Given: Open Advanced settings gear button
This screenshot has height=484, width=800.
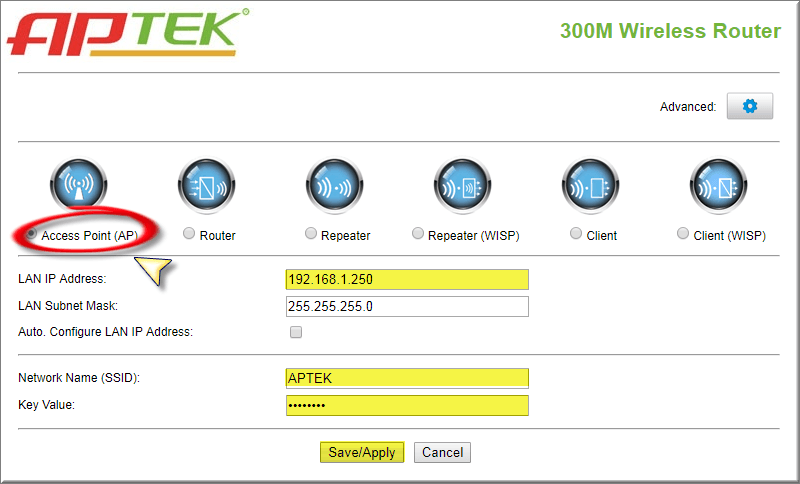Looking at the screenshot, I should tap(749, 107).
